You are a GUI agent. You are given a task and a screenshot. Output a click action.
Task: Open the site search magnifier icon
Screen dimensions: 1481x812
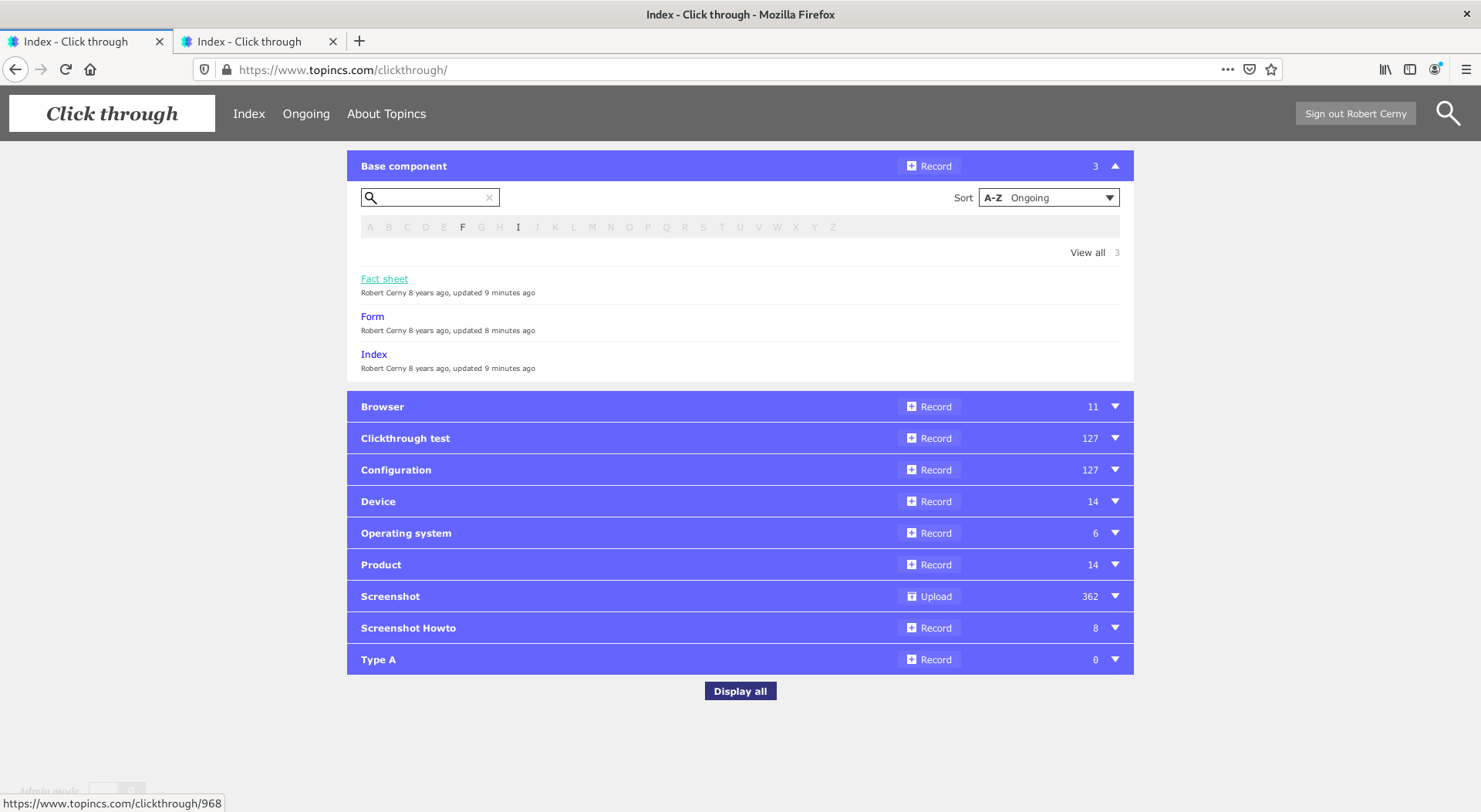(x=1448, y=113)
